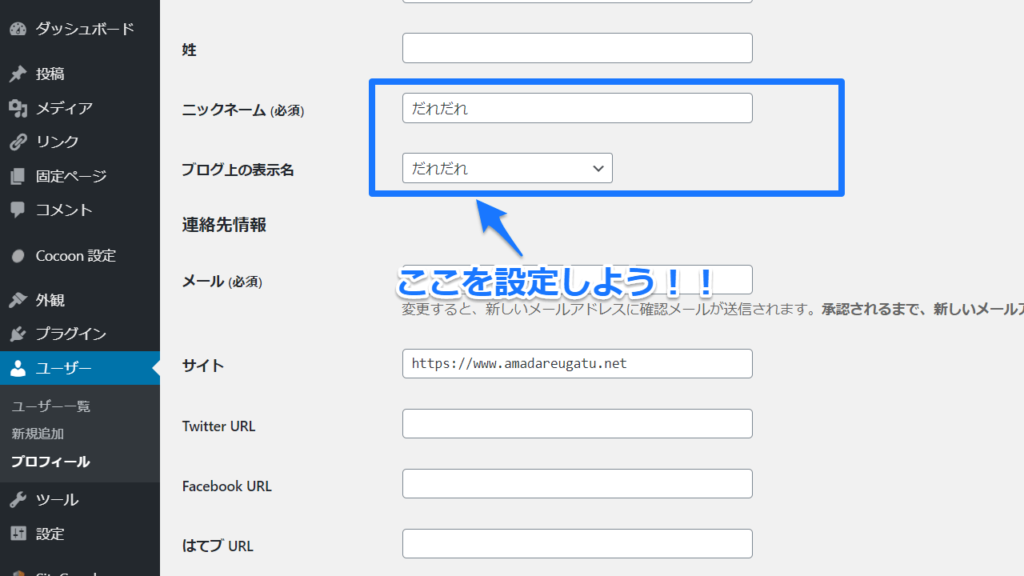
Task: Open the 外観 paintbrush icon
Action: pos(18,300)
